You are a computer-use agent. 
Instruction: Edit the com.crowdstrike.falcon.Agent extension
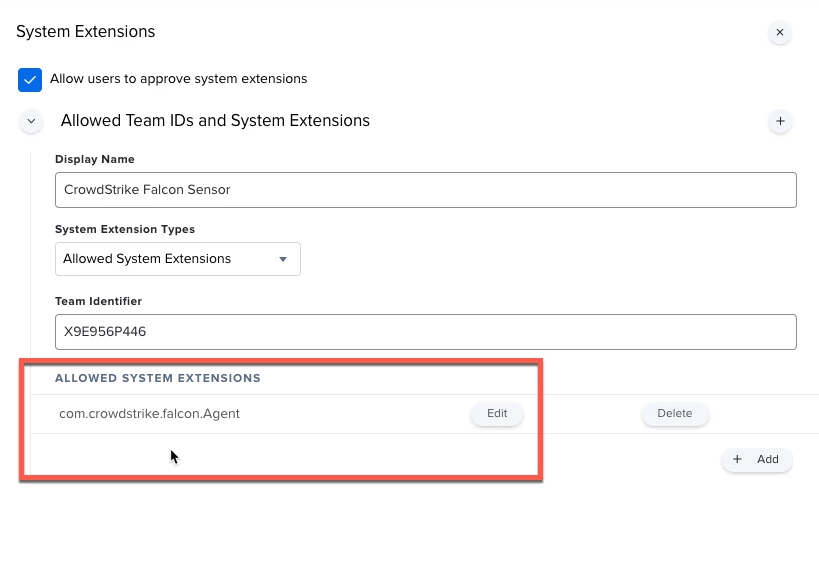coord(497,414)
